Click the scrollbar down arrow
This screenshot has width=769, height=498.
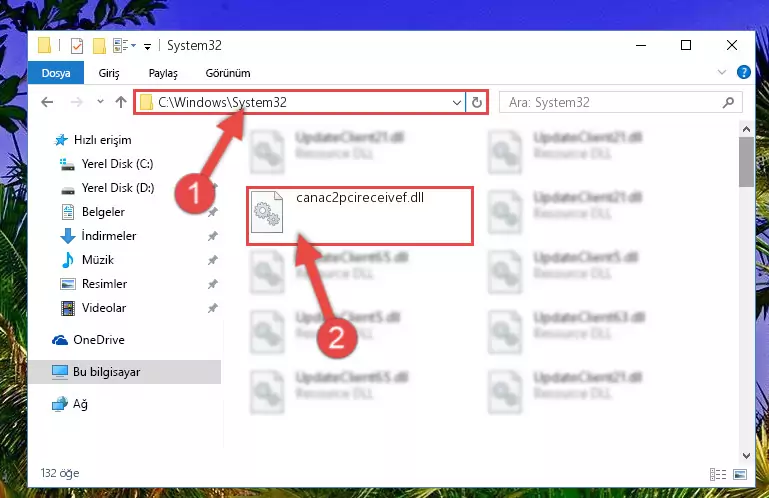746,455
